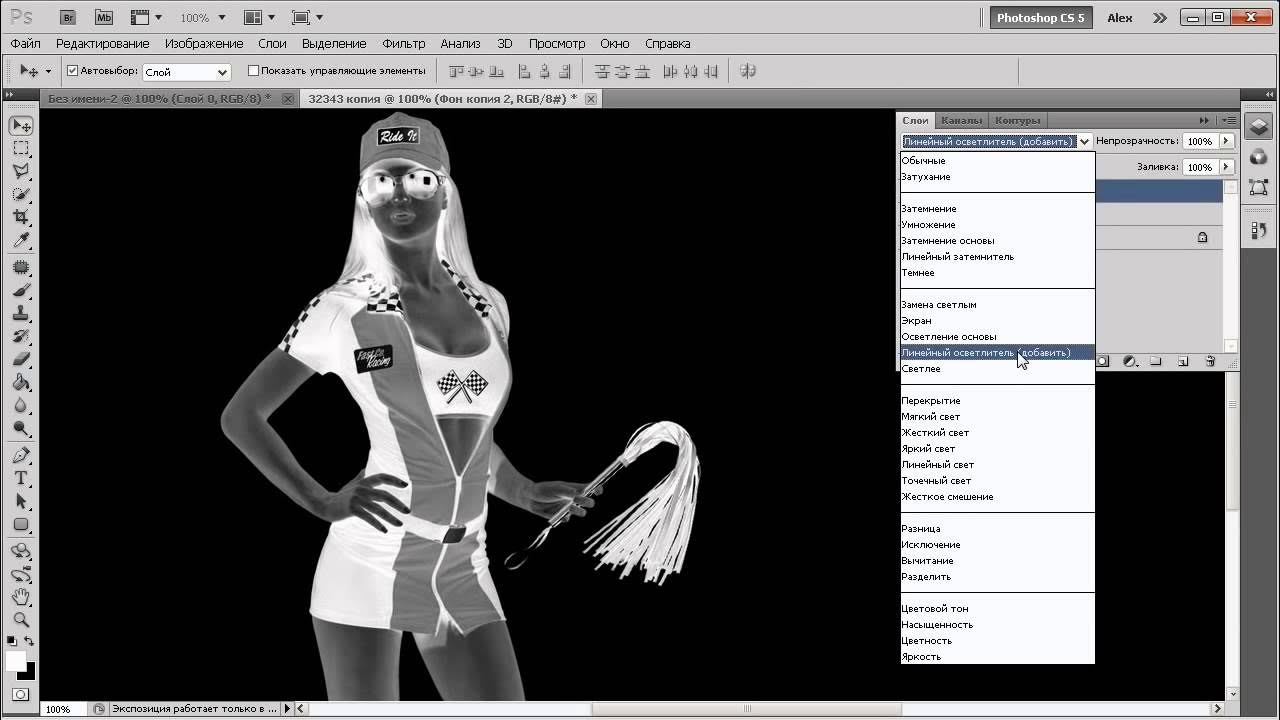
Task: Click the Alex workspace button
Action: tap(1120, 18)
